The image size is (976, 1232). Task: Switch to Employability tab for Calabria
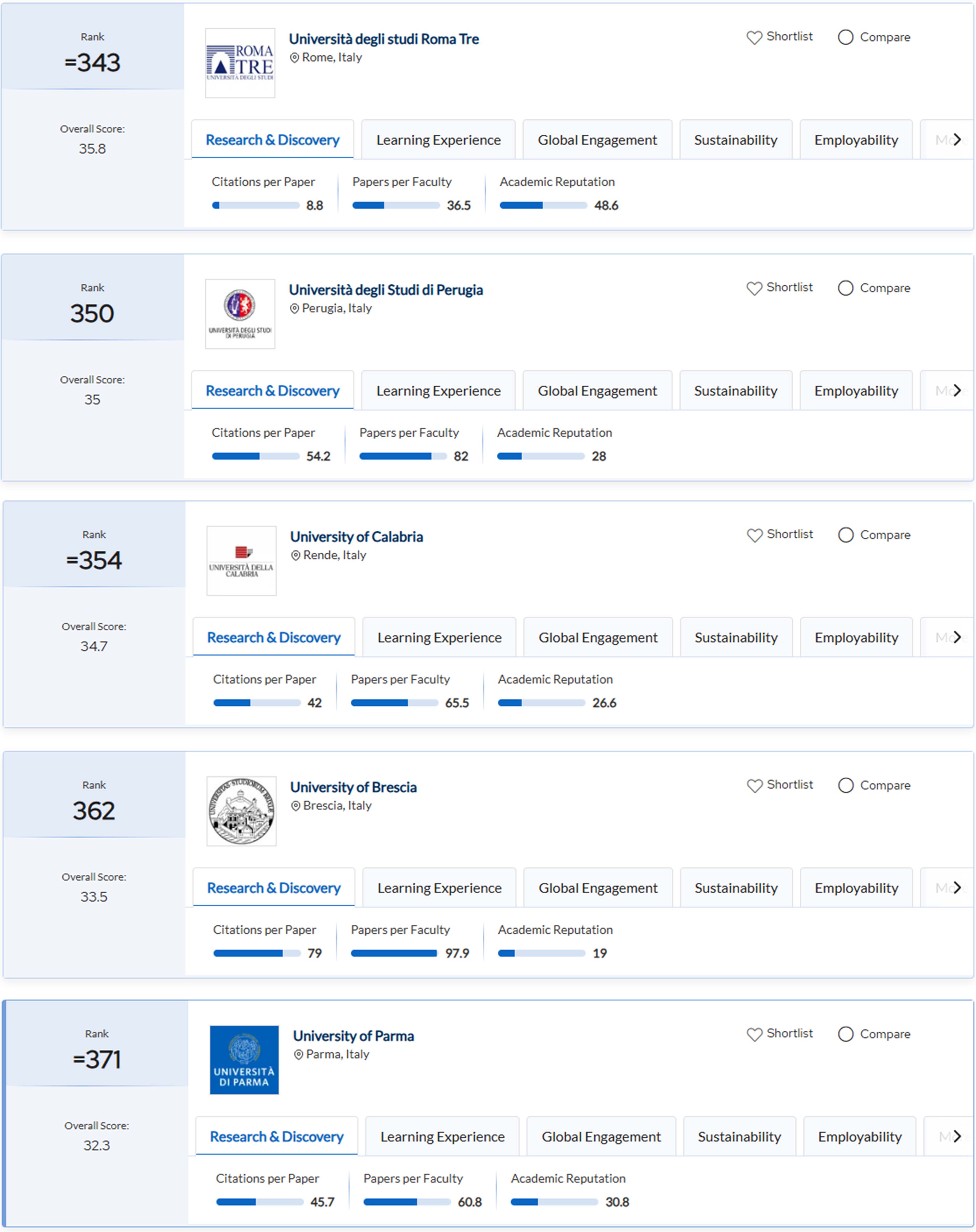[856, 638]
